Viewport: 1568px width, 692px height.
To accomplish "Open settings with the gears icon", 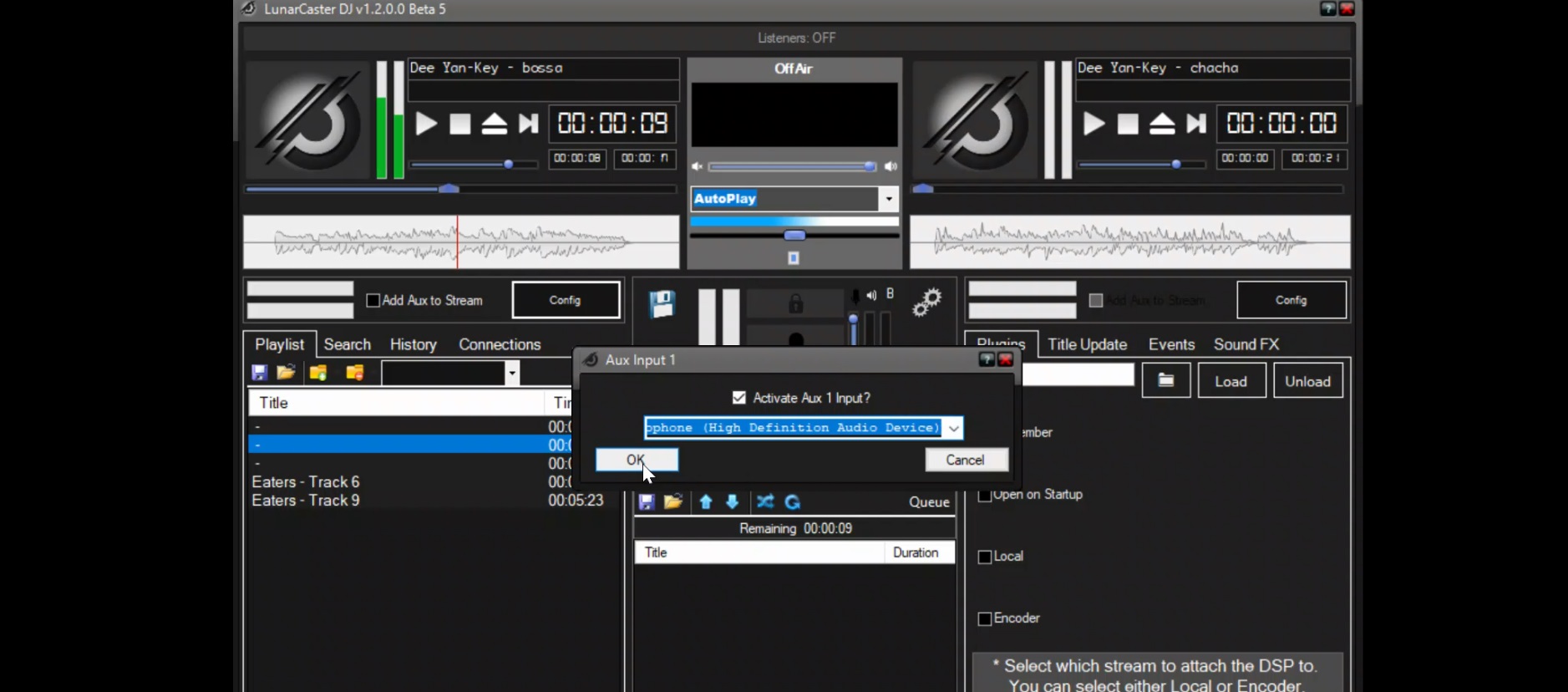I will (926, 302).
